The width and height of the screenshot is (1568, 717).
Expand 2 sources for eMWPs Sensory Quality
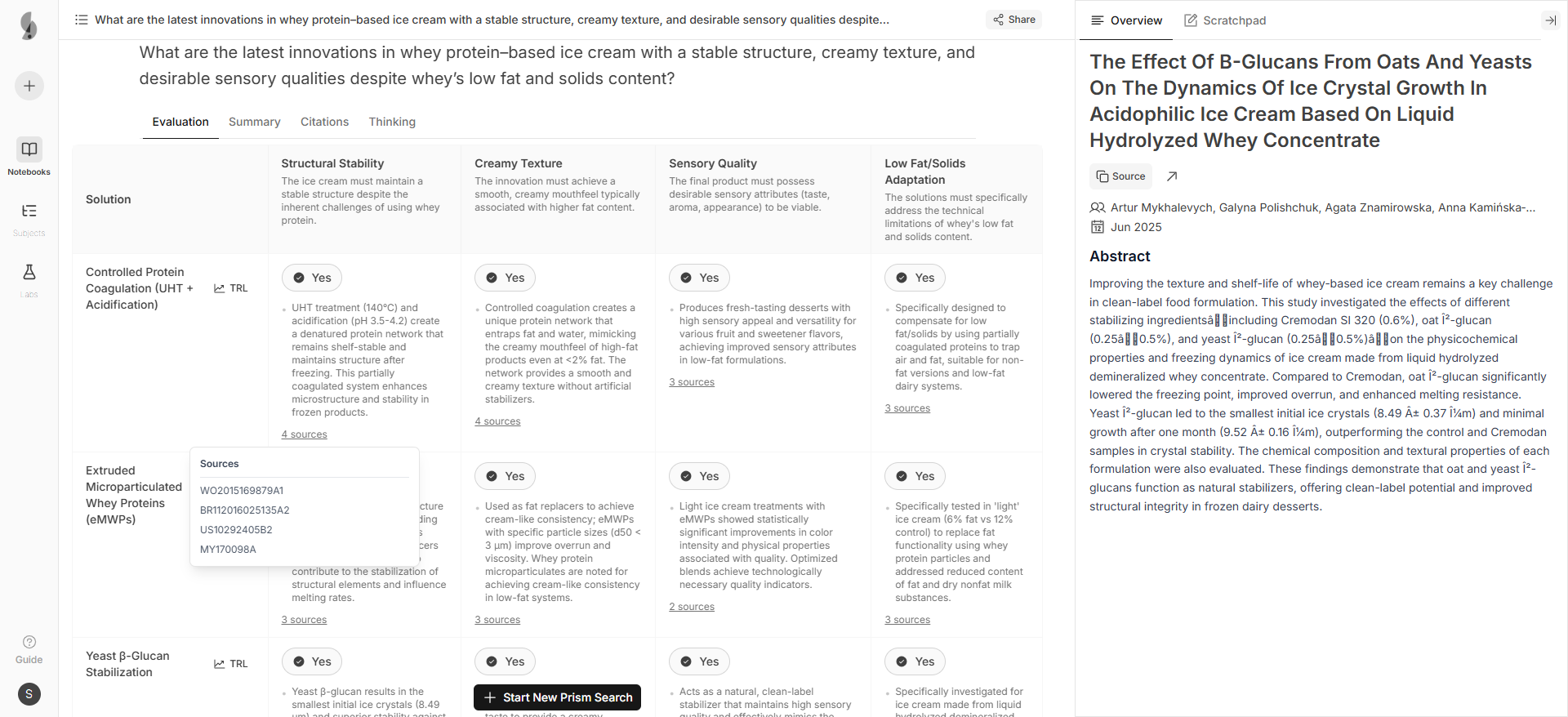click(692, 607)
